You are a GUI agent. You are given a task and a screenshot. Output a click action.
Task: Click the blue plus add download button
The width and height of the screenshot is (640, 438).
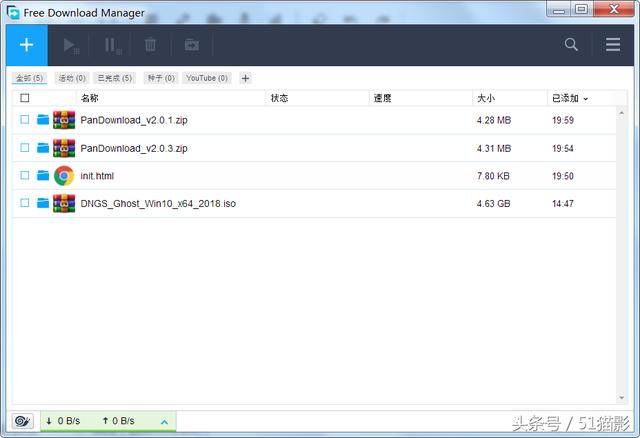[27, 45]
